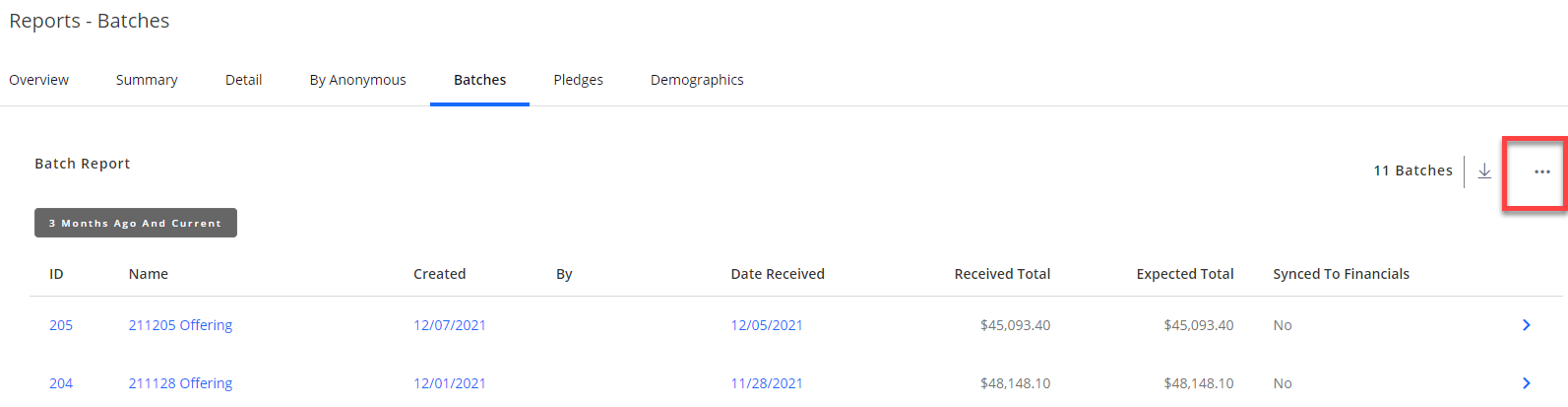Click batch ID 204 link
The height and width of the screenshot is (407, 1568).
pos(61,383)
